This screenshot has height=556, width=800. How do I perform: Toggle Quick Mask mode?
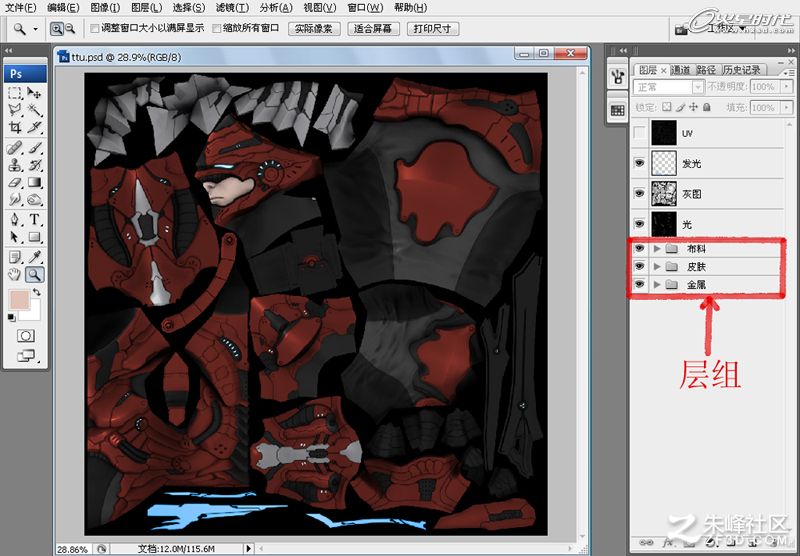tap(26, 336)
